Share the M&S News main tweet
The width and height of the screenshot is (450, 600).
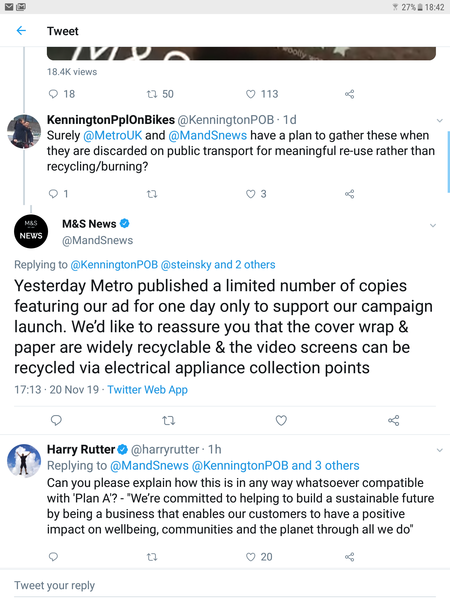tap(394, 421)
